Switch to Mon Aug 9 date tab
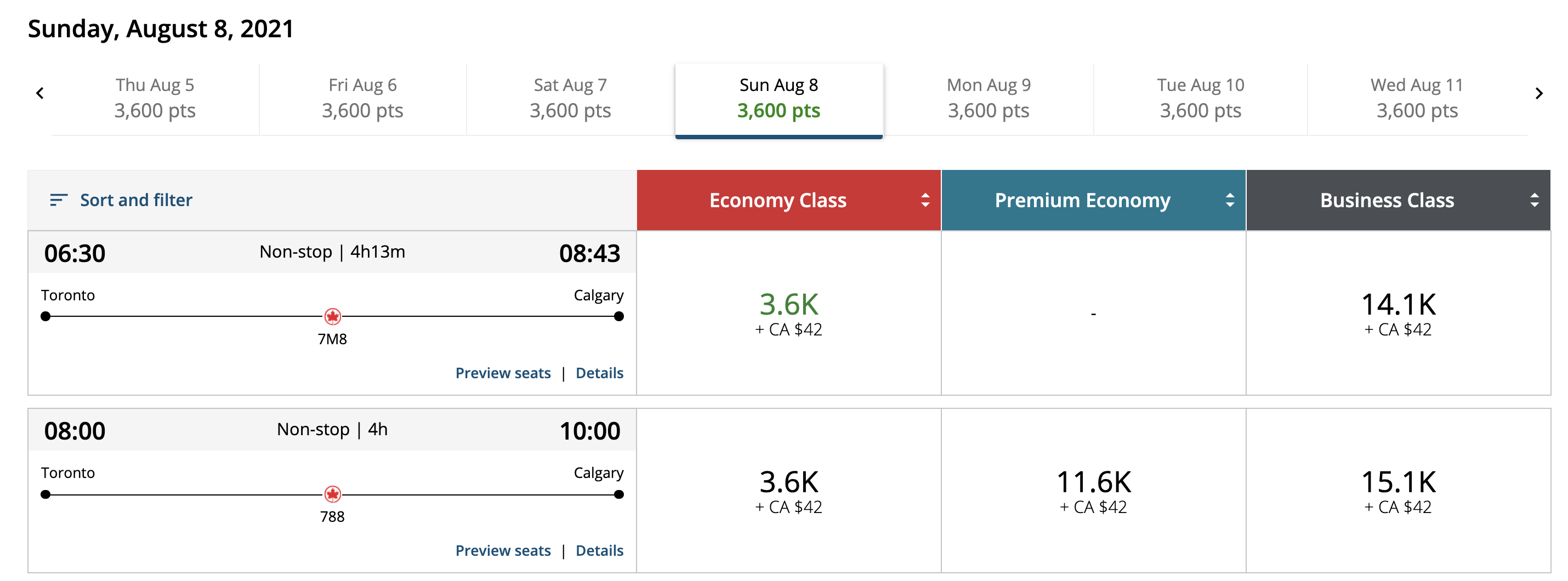 (988, 98)
